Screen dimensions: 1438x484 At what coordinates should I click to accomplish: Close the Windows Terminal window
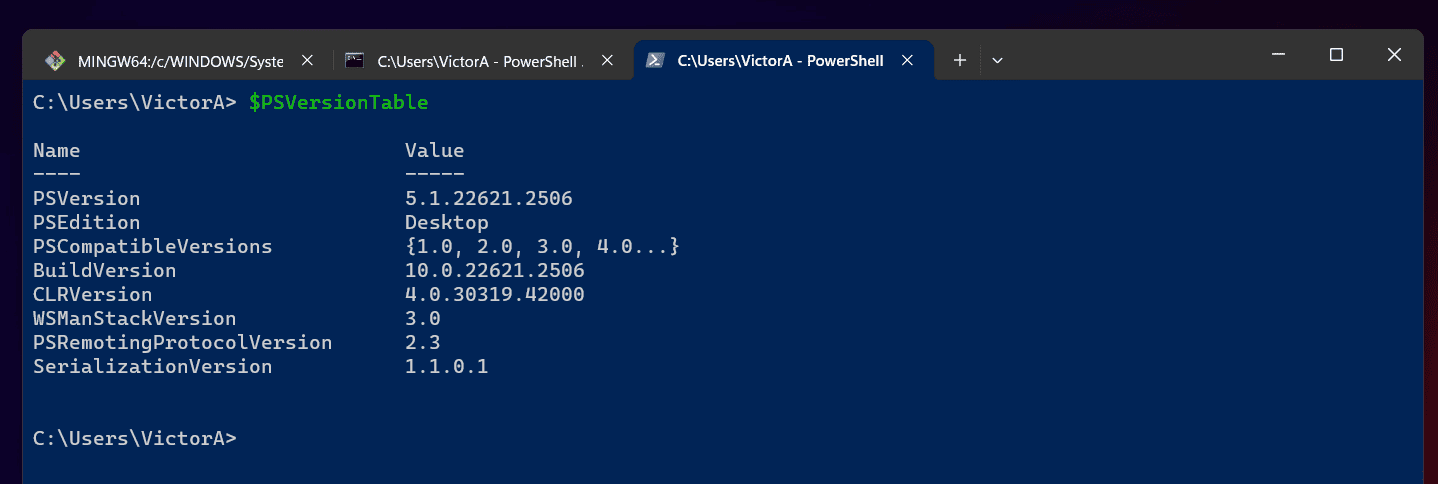point(1394,55)
